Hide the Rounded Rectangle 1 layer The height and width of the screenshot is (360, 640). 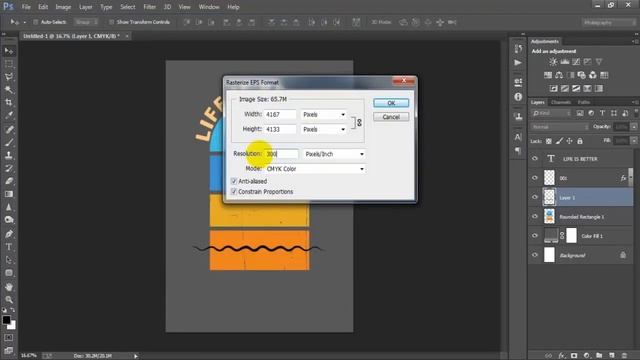pos(535,216)
